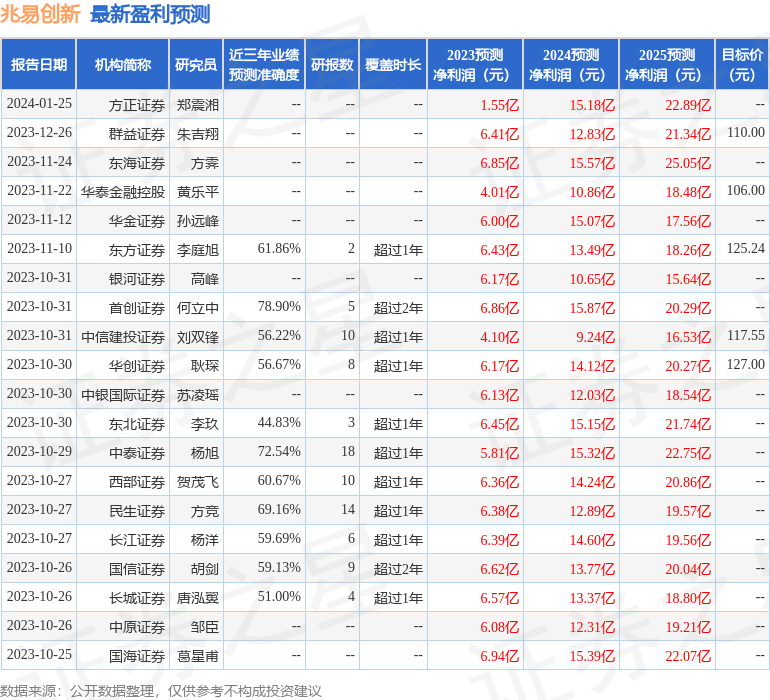Select the 中银国际证券 institution cell
The width and height of the screenshot is (770, 700).
pos(123,395)
